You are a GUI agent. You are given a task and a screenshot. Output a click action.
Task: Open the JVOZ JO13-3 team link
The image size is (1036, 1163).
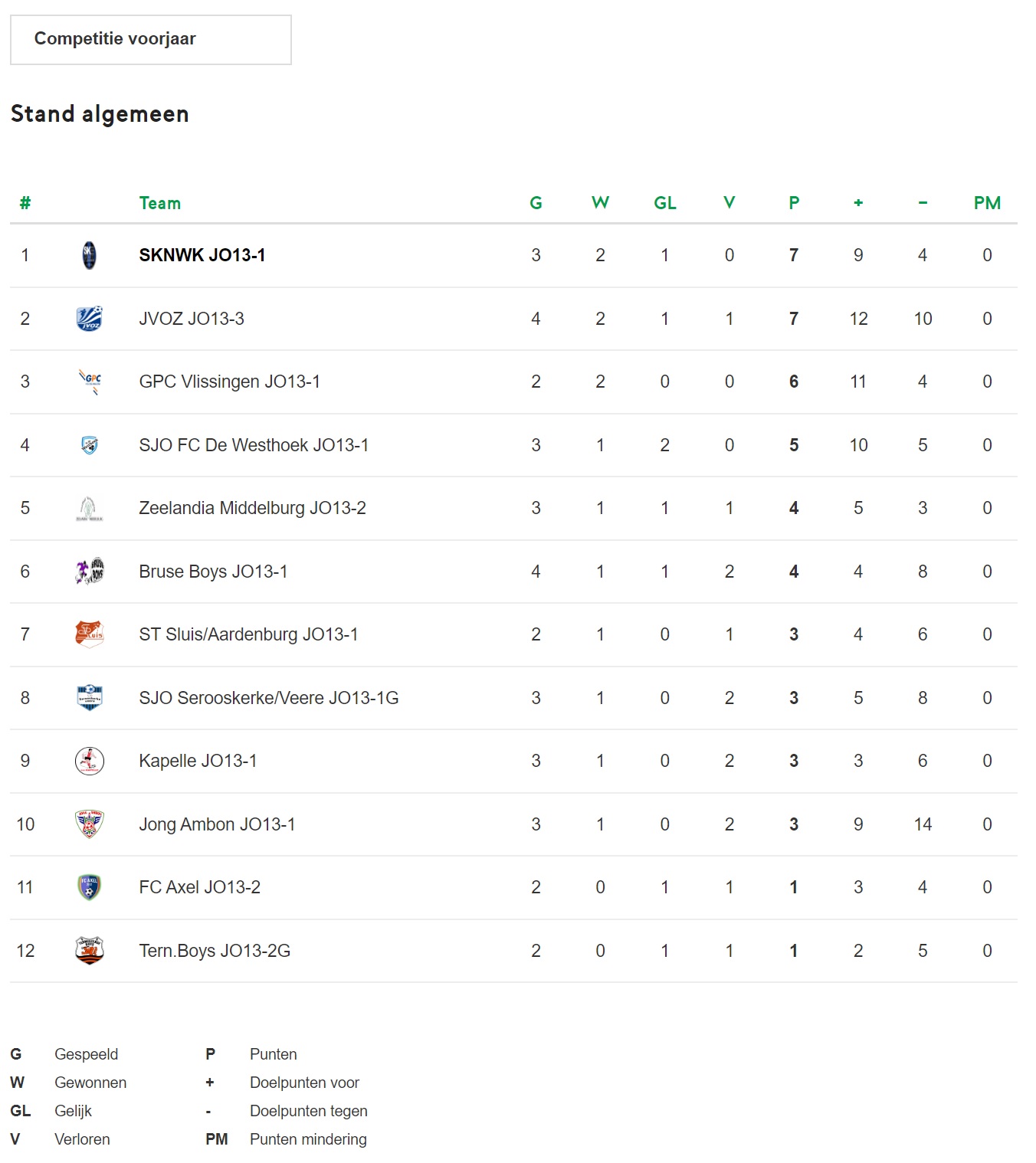tap(192, 319)
